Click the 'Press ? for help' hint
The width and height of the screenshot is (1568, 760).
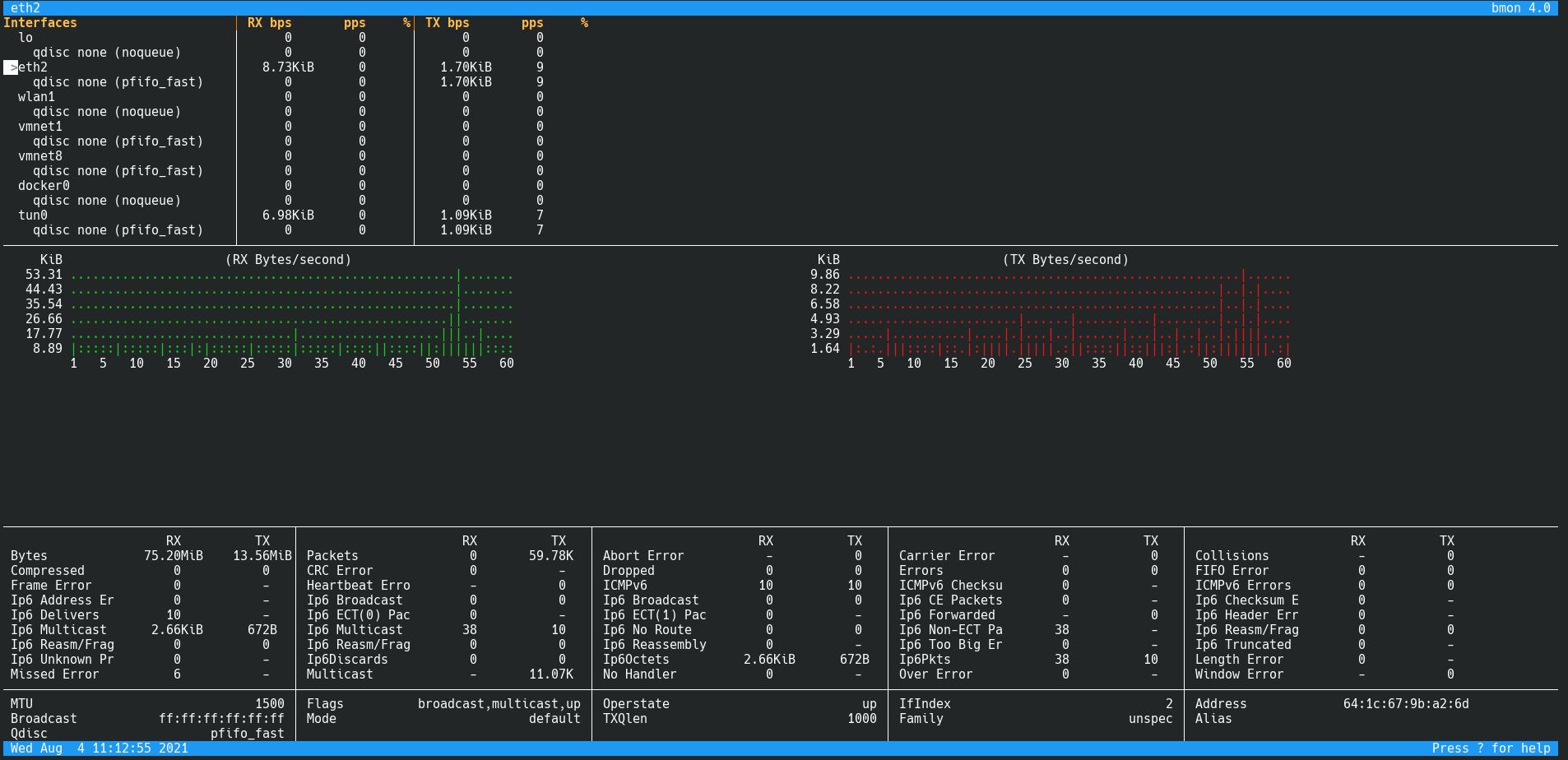(x=1491, y=748)
